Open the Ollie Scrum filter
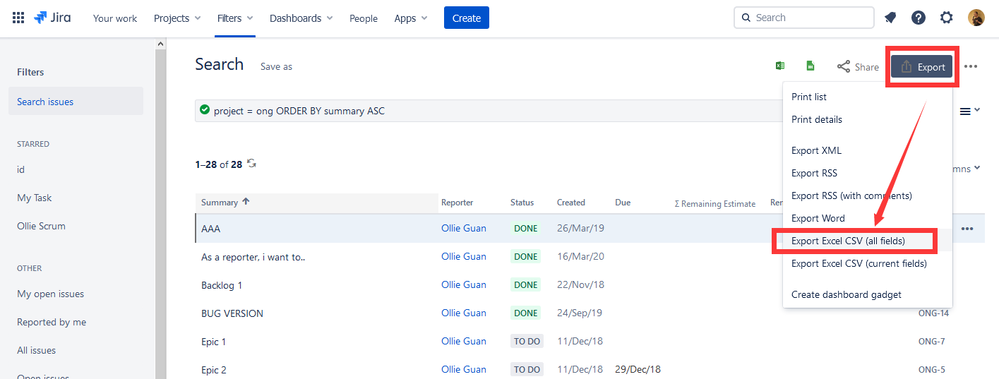Image resolution: width=999 pixels, height=379 pixels. pyautogui.click(x=41, y=226)
